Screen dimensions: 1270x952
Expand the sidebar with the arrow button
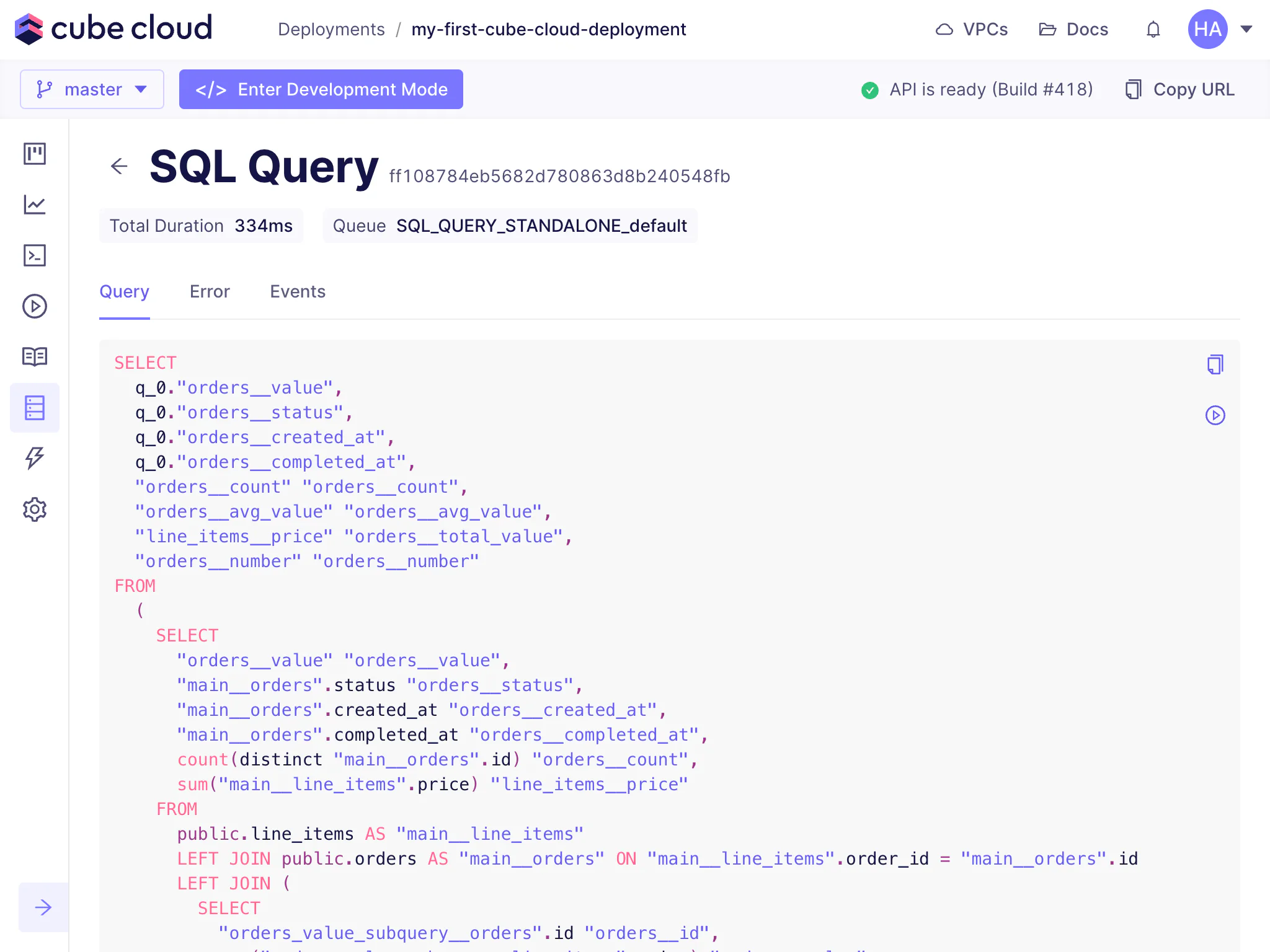tap(43, 907)
